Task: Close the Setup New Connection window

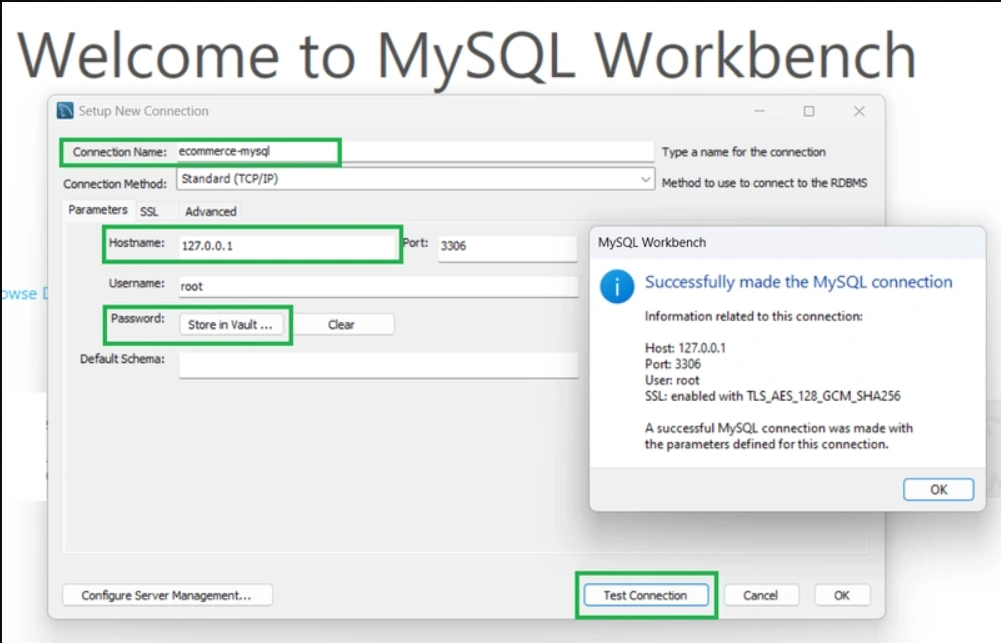Action: [859, 111]
